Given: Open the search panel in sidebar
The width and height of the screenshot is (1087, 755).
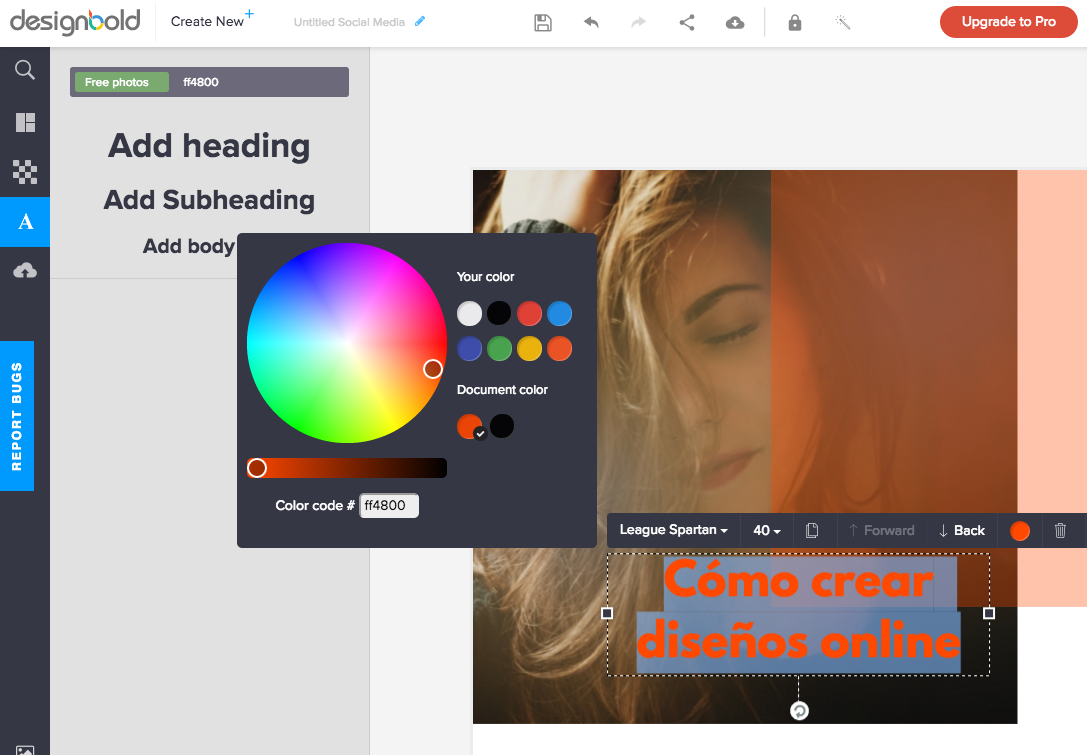Looking at the screenshot, I should tap(25, 70).
